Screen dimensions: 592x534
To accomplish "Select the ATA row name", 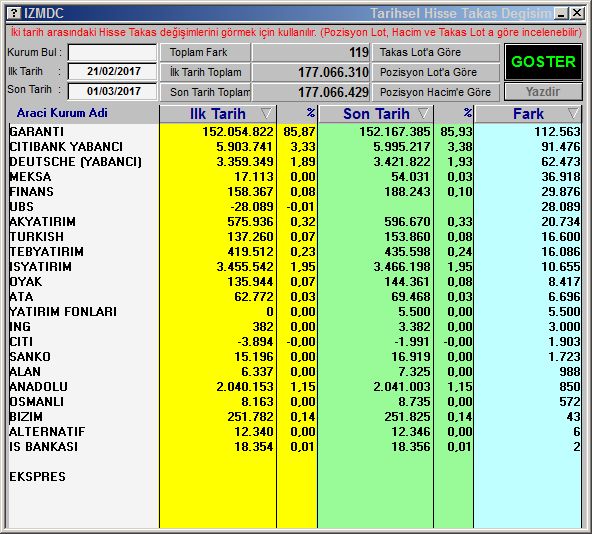I will tap(21, 296).
